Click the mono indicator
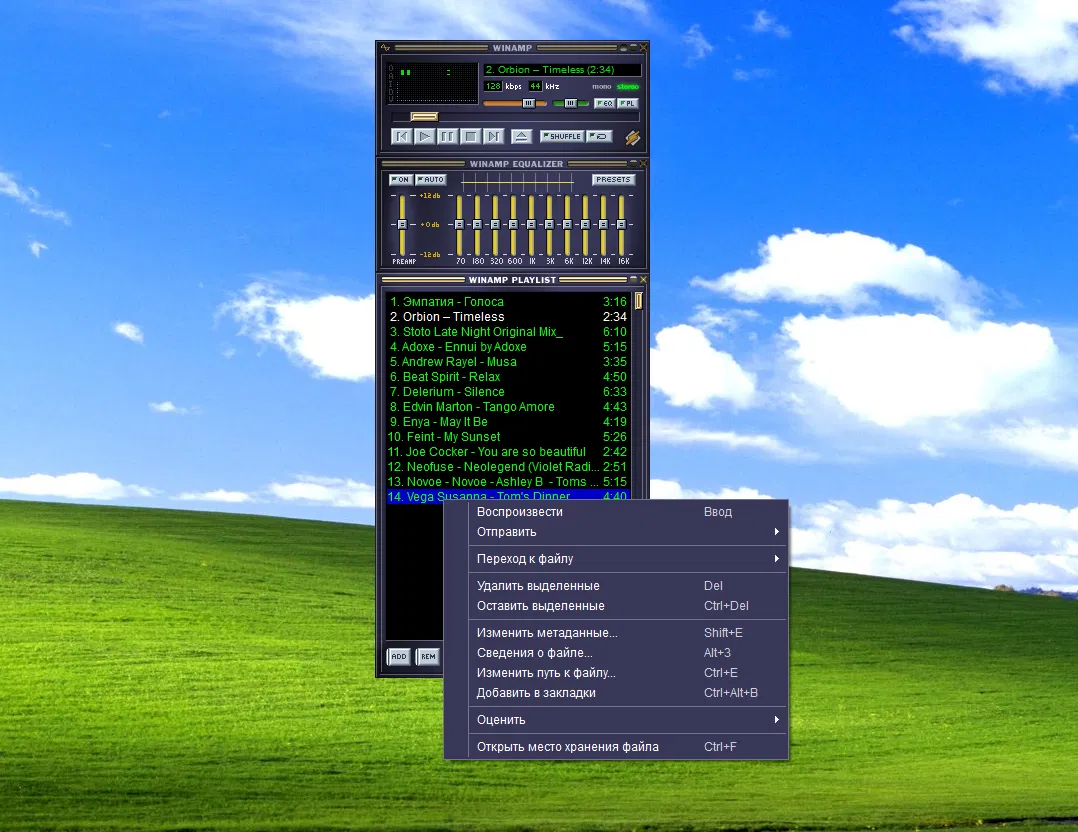Screen dimensions: 1078x832 pyautogui.click(x=602, y=87)
